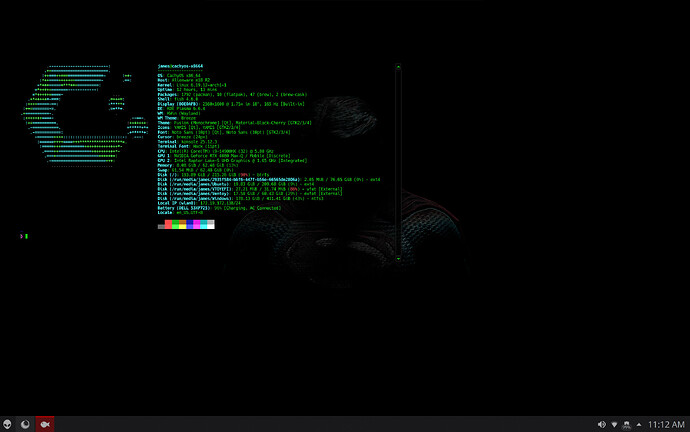690x432 pixels.
Task: Expand hidden system tray icons arrow
Action: pyautogui.click(x=639, y=425)
